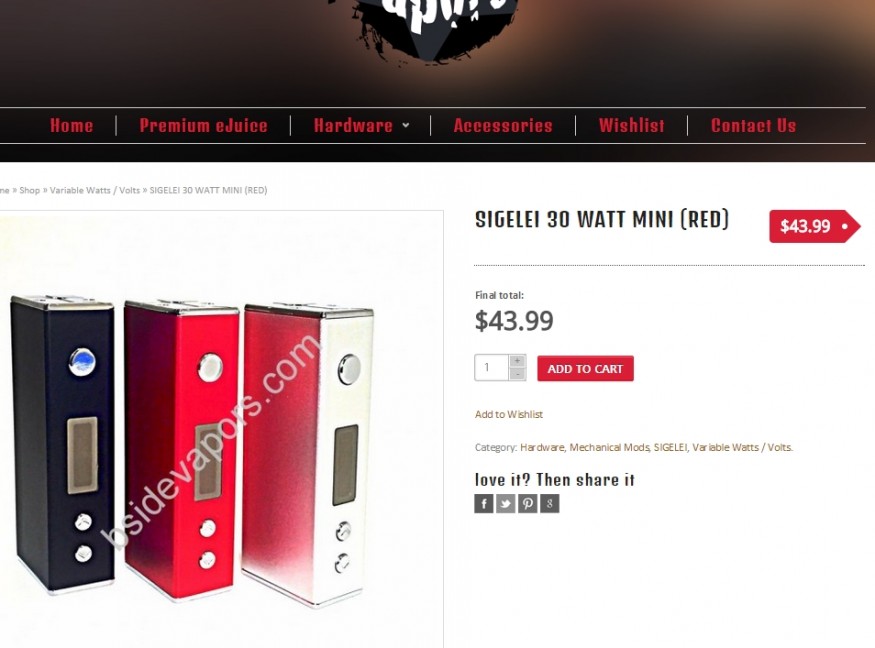Open the Accessories menu item
The image size is (875, 648).
(503, 125)
